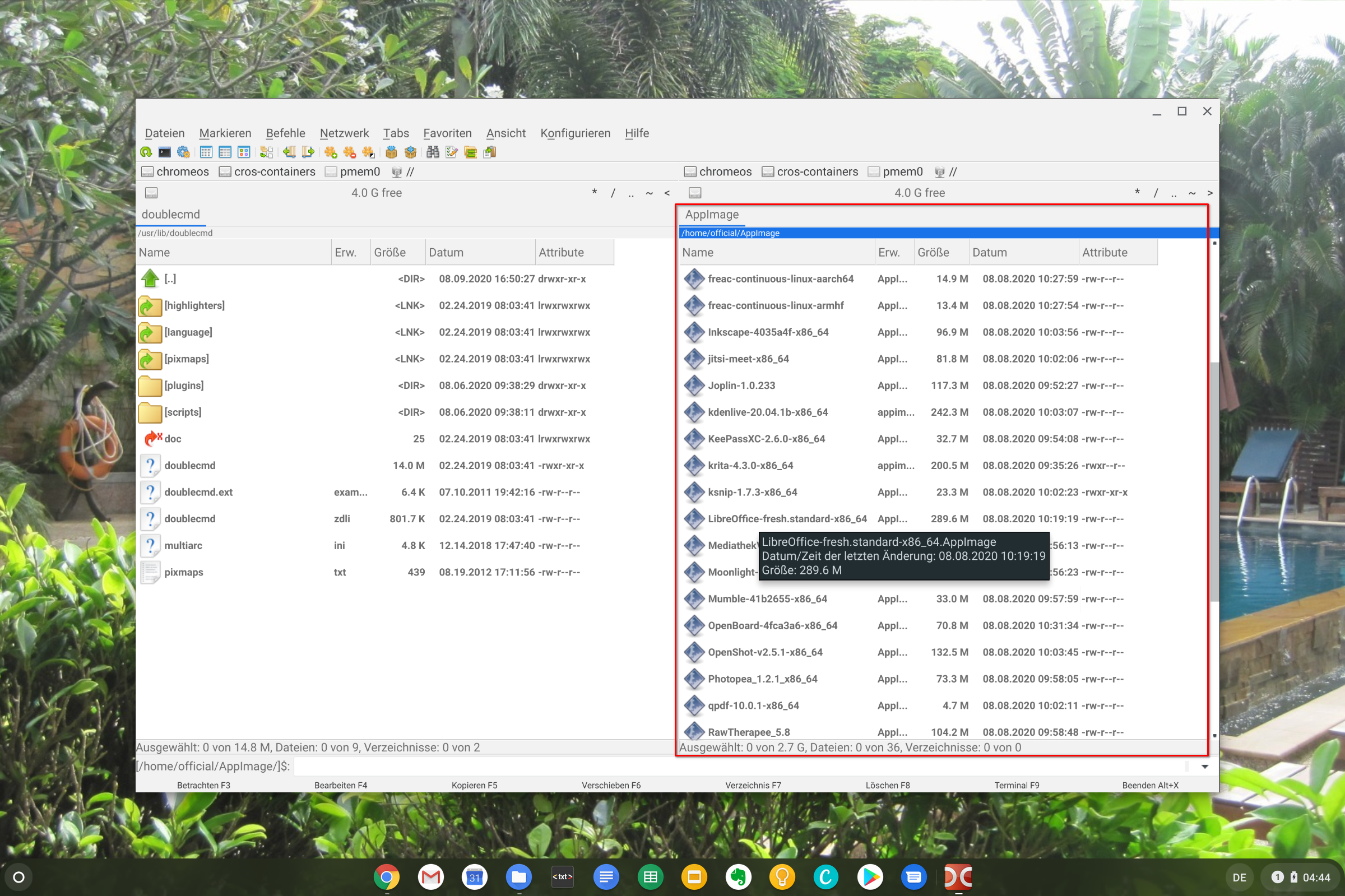Open the terminal window toolbar icon
Image resolution: width=1345 pixels, height=896 pixels.
click(x=165, y=152)
